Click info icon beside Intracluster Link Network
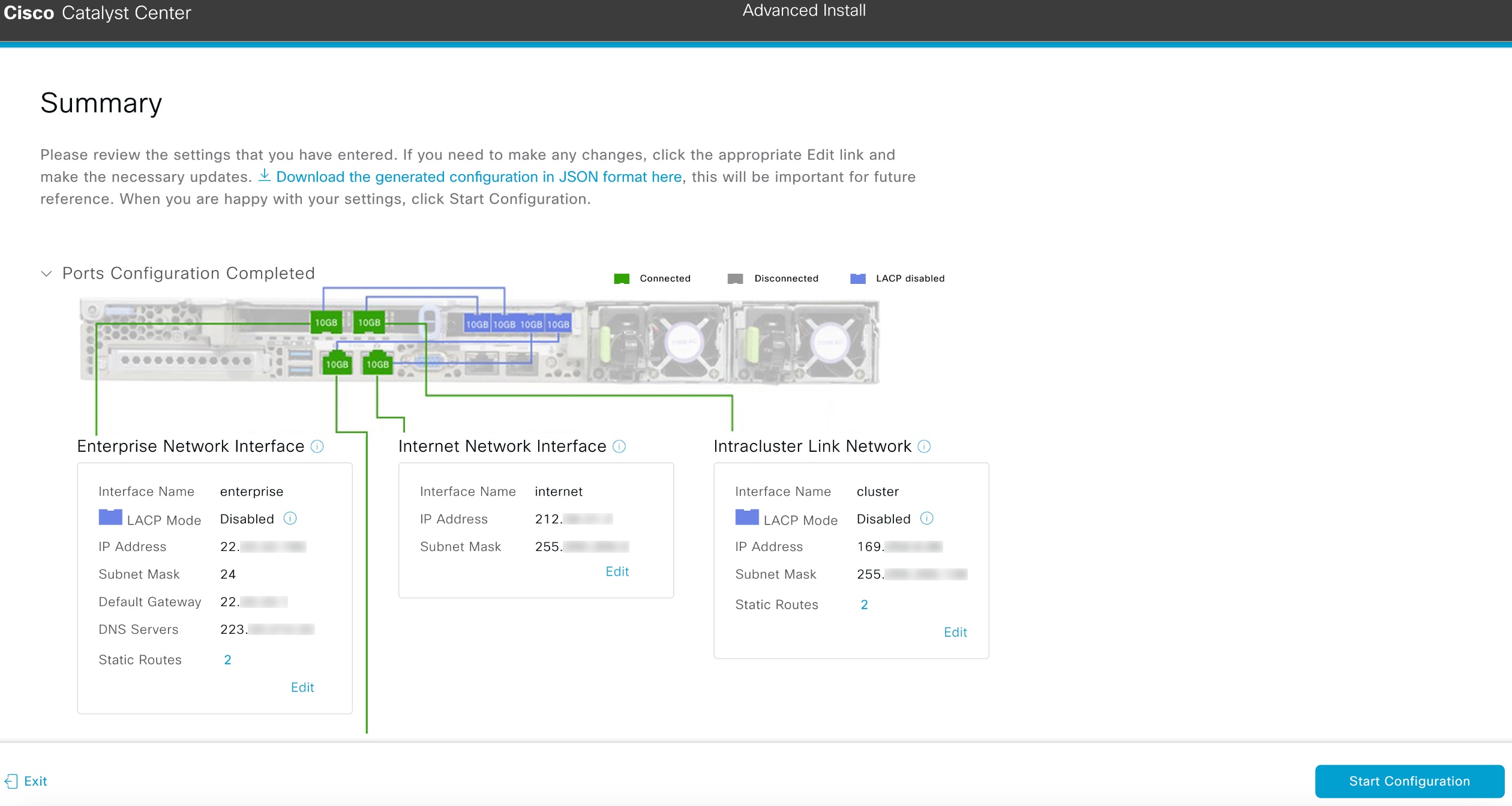1512x806 pixels. [924, 447]
